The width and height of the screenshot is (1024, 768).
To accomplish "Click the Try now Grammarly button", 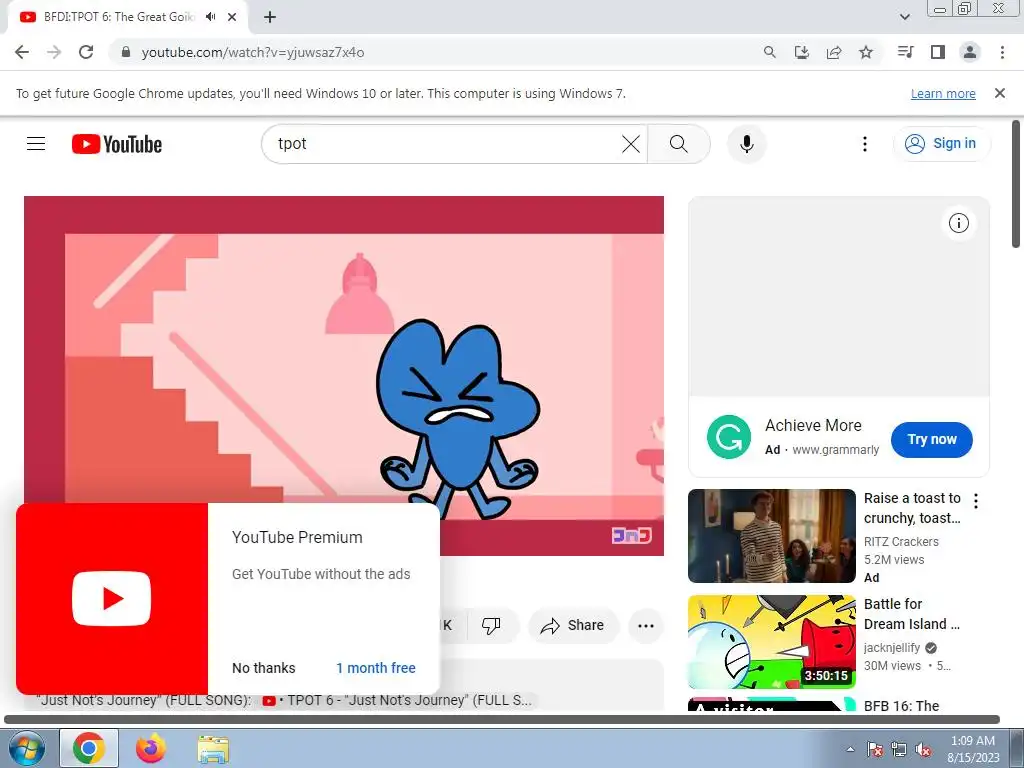I will point(932,440).
